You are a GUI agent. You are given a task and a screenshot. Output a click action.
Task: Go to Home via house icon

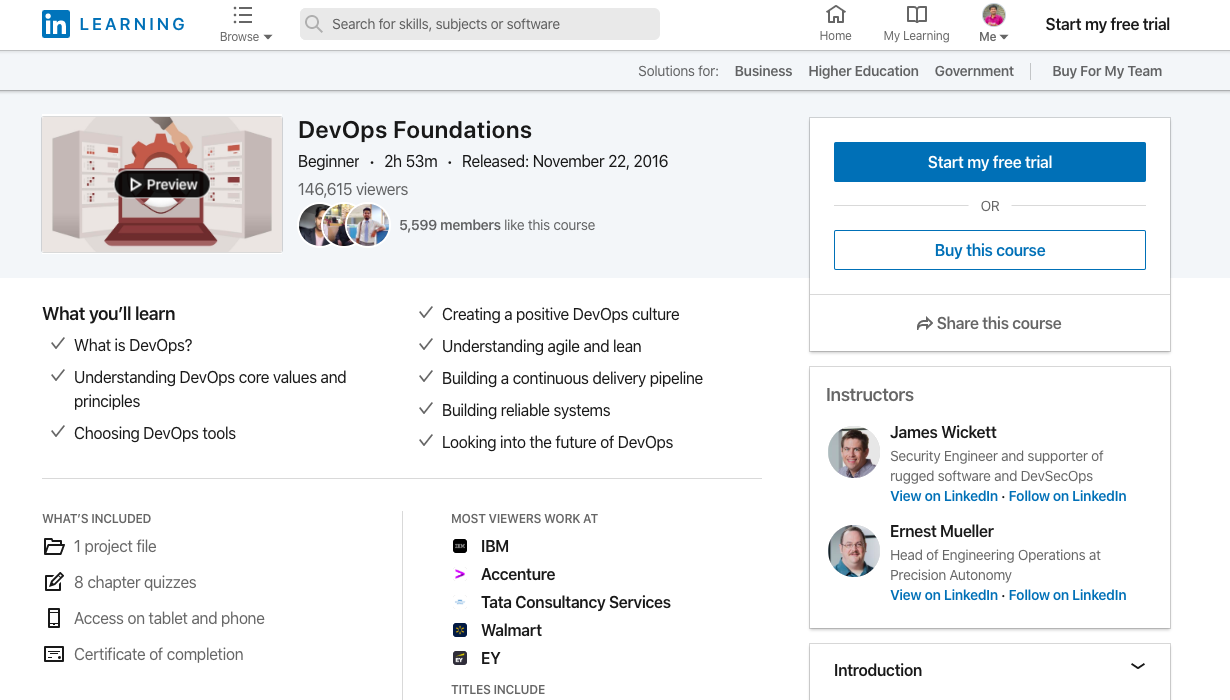coord(835,15)
